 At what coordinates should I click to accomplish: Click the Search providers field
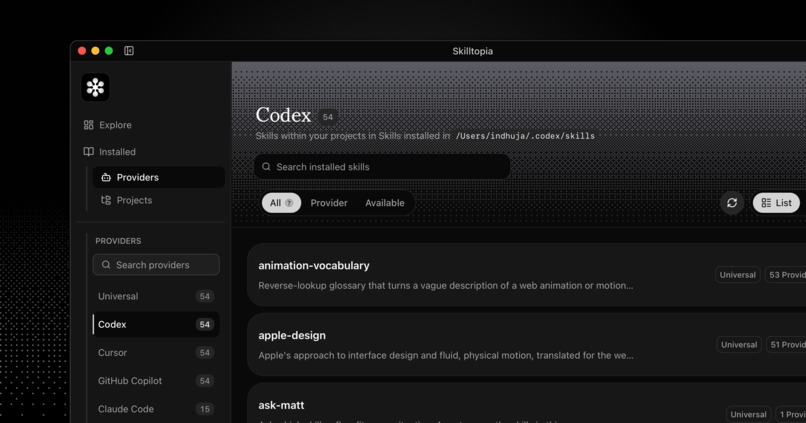(x=156, y=265)
